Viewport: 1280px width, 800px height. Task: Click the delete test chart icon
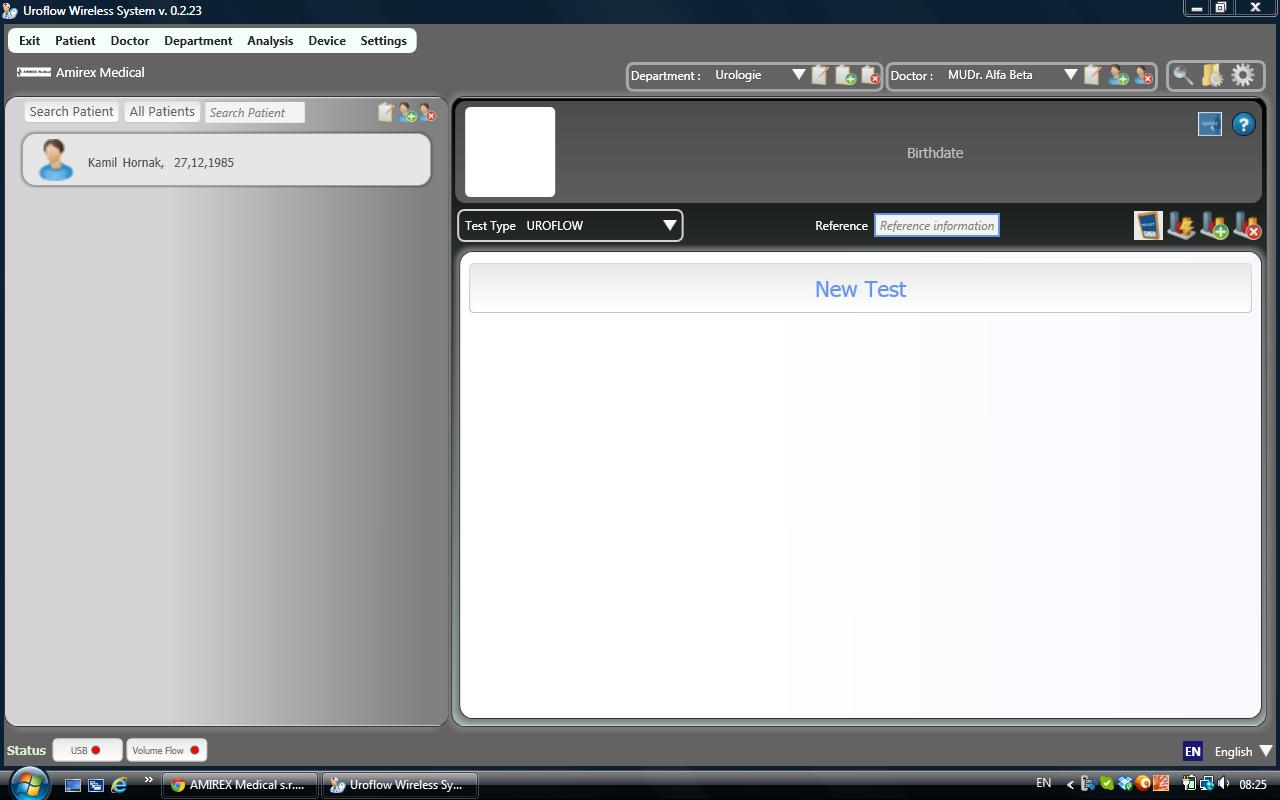(1247, 226)
